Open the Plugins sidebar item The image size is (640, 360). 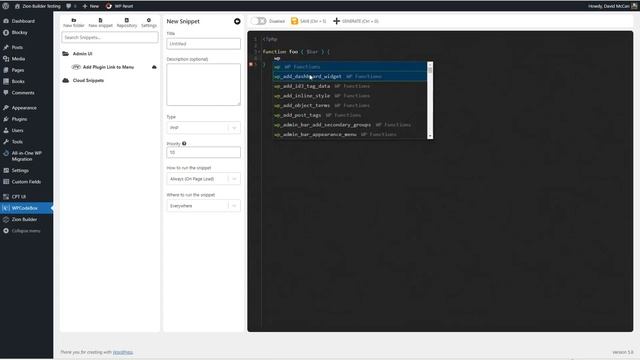19,119
